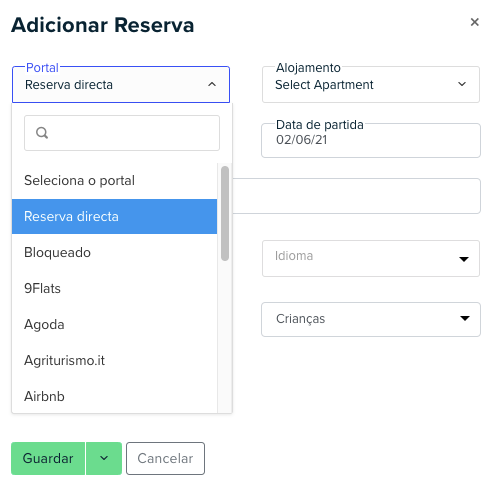Open the Crianças dropdown
The height and width of the screenshot is (488, 493).
coord(371,319)
